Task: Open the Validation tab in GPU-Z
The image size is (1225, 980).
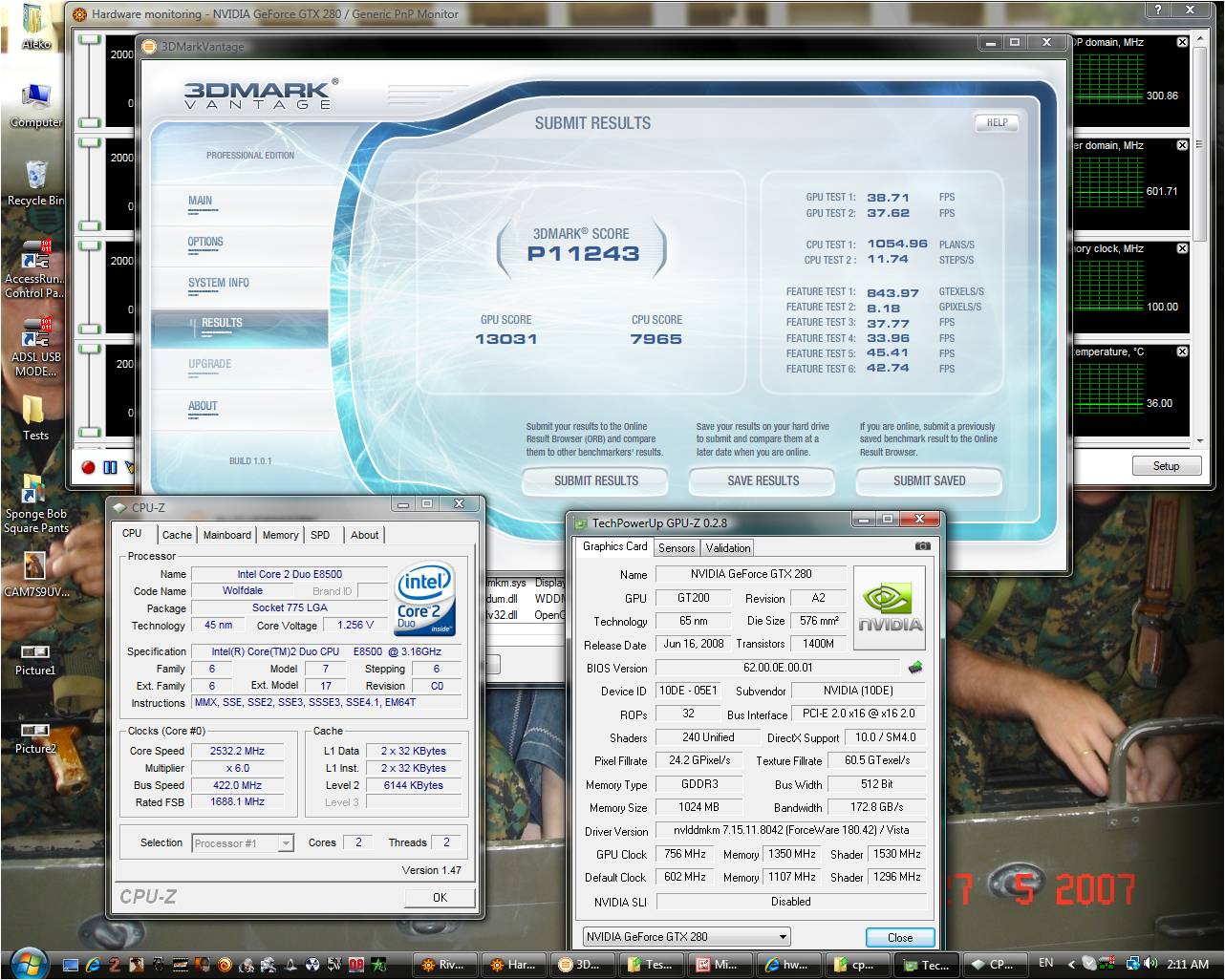Action: coord(728,548)
